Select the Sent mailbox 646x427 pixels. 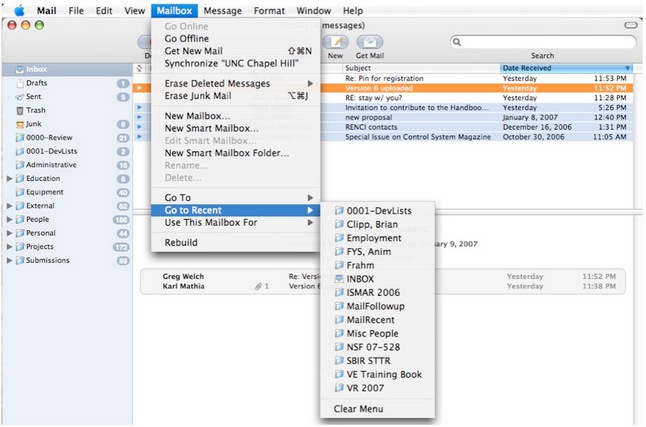35,97
